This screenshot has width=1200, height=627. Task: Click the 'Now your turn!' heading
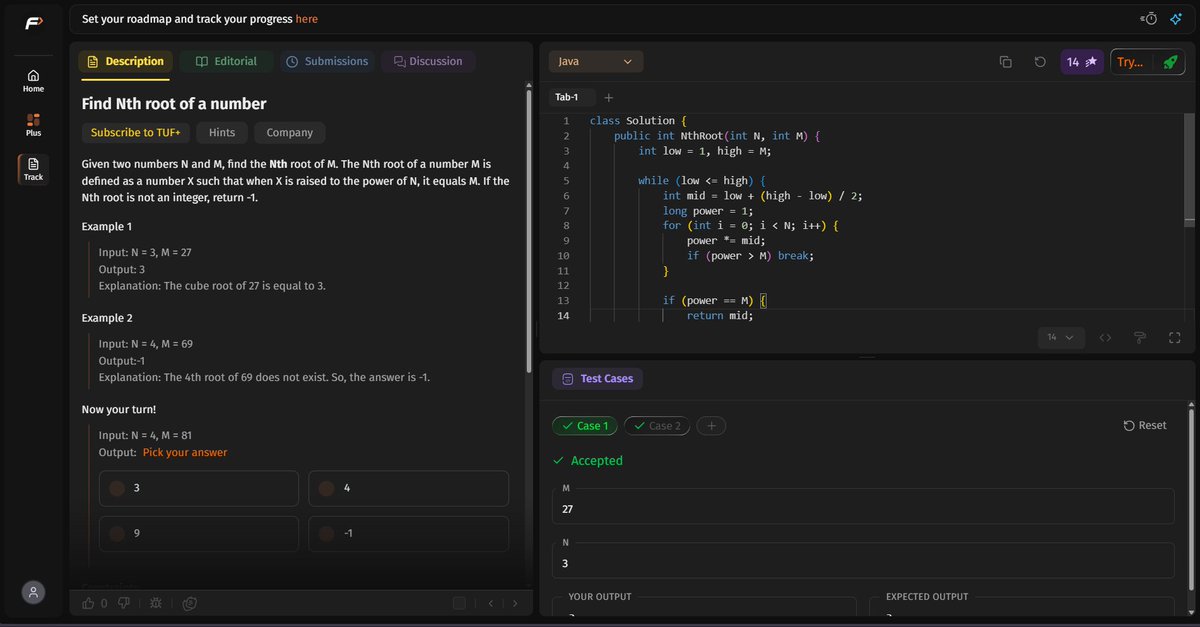click(119, 410)
